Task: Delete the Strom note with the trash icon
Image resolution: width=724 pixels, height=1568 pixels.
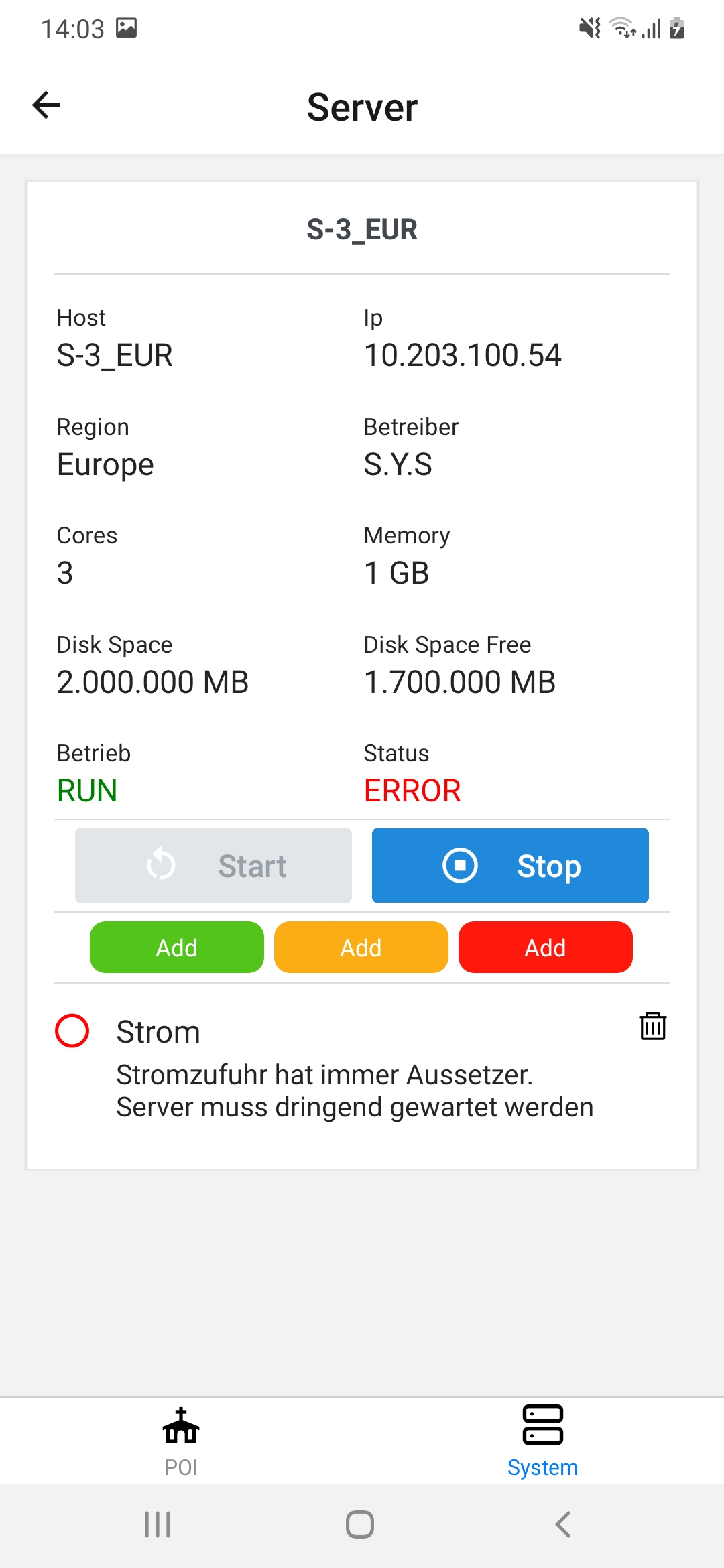Action: [652, 1026]
